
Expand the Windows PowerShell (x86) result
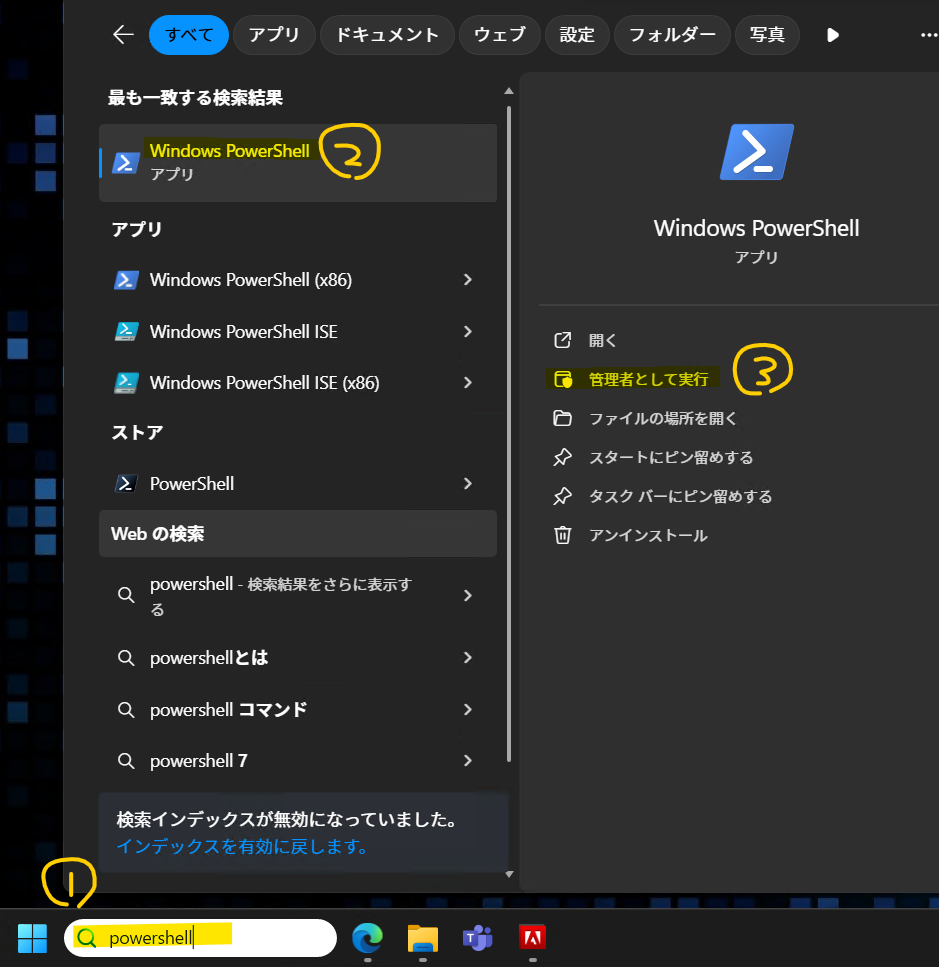(467, 280)
